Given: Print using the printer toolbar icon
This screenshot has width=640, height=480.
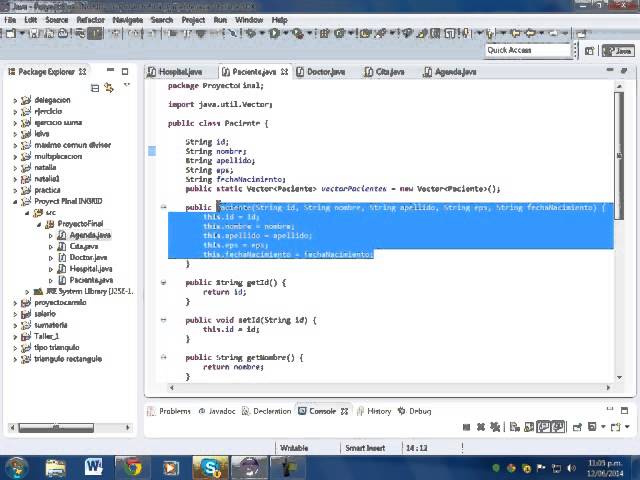Looking at the screenshot, I should tap(62, 33).
